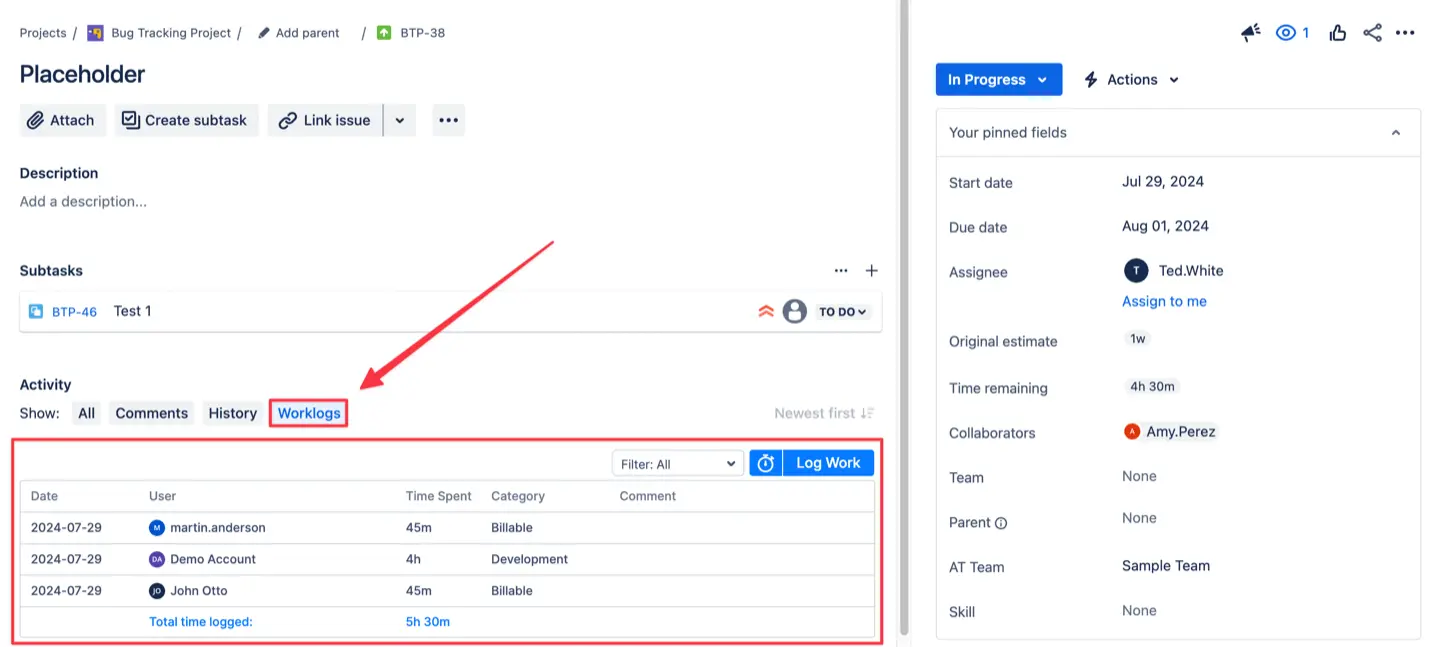Image resolution: width=1440 pixels, height=647 pixels.
Task: Switch to the Comments activity tab
Action: pos(151,412)
